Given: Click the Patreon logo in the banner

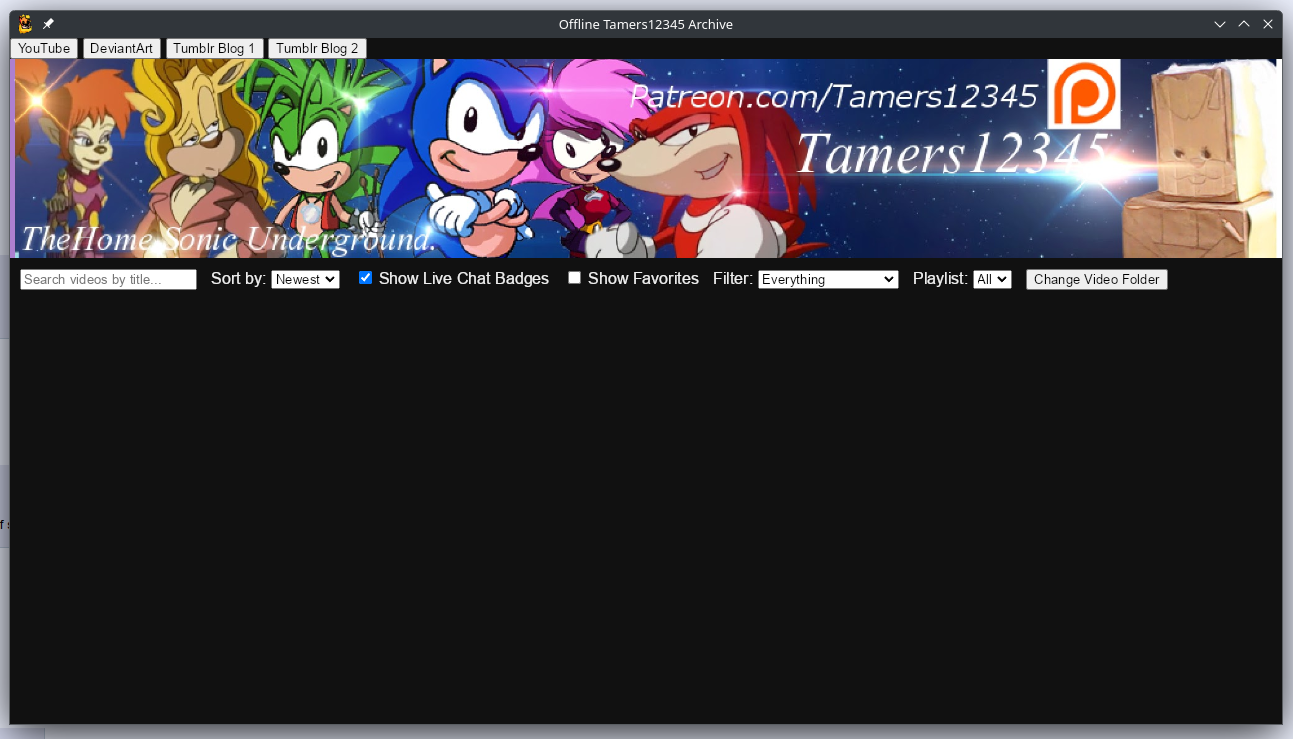Looking at the screenshot, I should click(x=1084, y=94).
